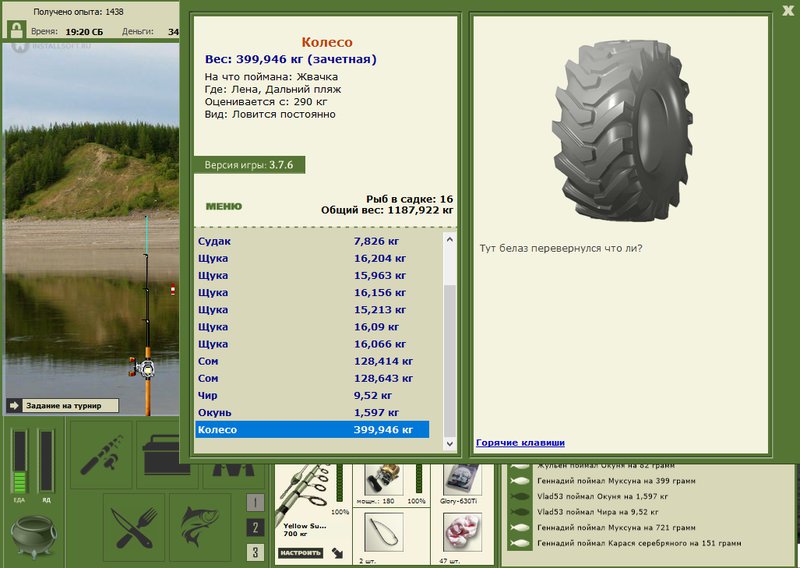
Task: Select the bait thumbnail labeled 47 шт.
Action: [x=462, y=533]
